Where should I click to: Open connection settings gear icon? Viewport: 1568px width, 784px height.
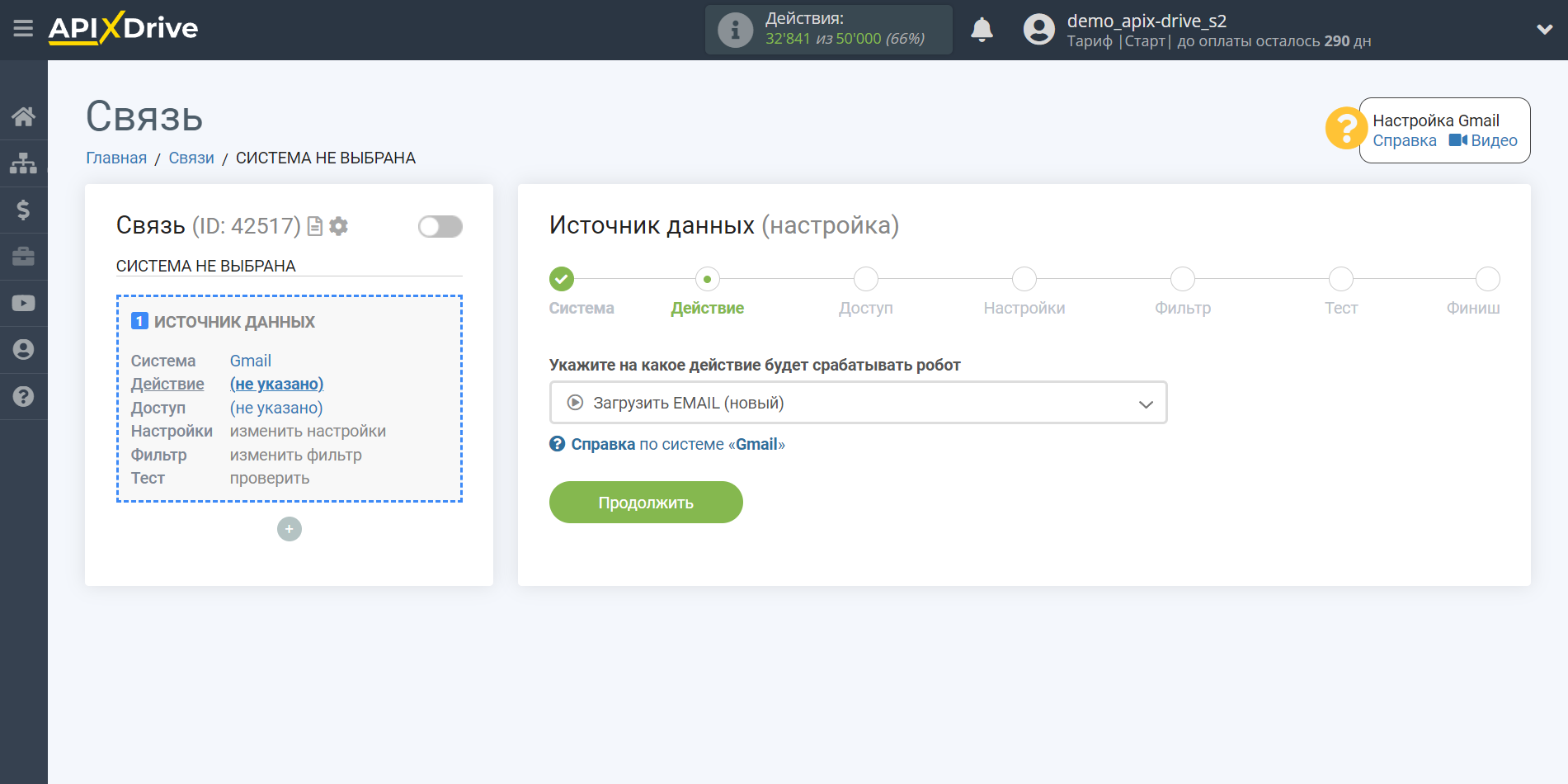(x=338, y=226)
